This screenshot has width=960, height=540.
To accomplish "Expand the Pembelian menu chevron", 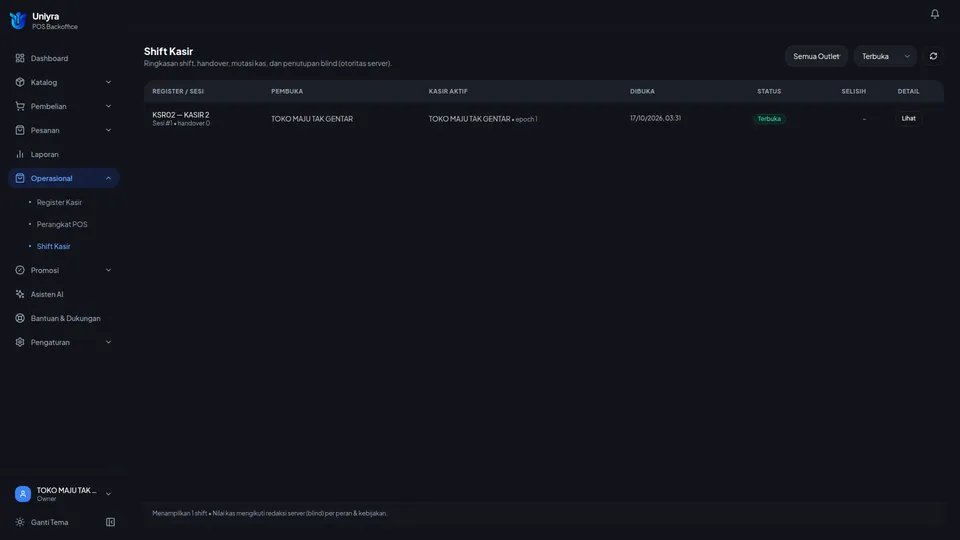I will tap(108, 106).
